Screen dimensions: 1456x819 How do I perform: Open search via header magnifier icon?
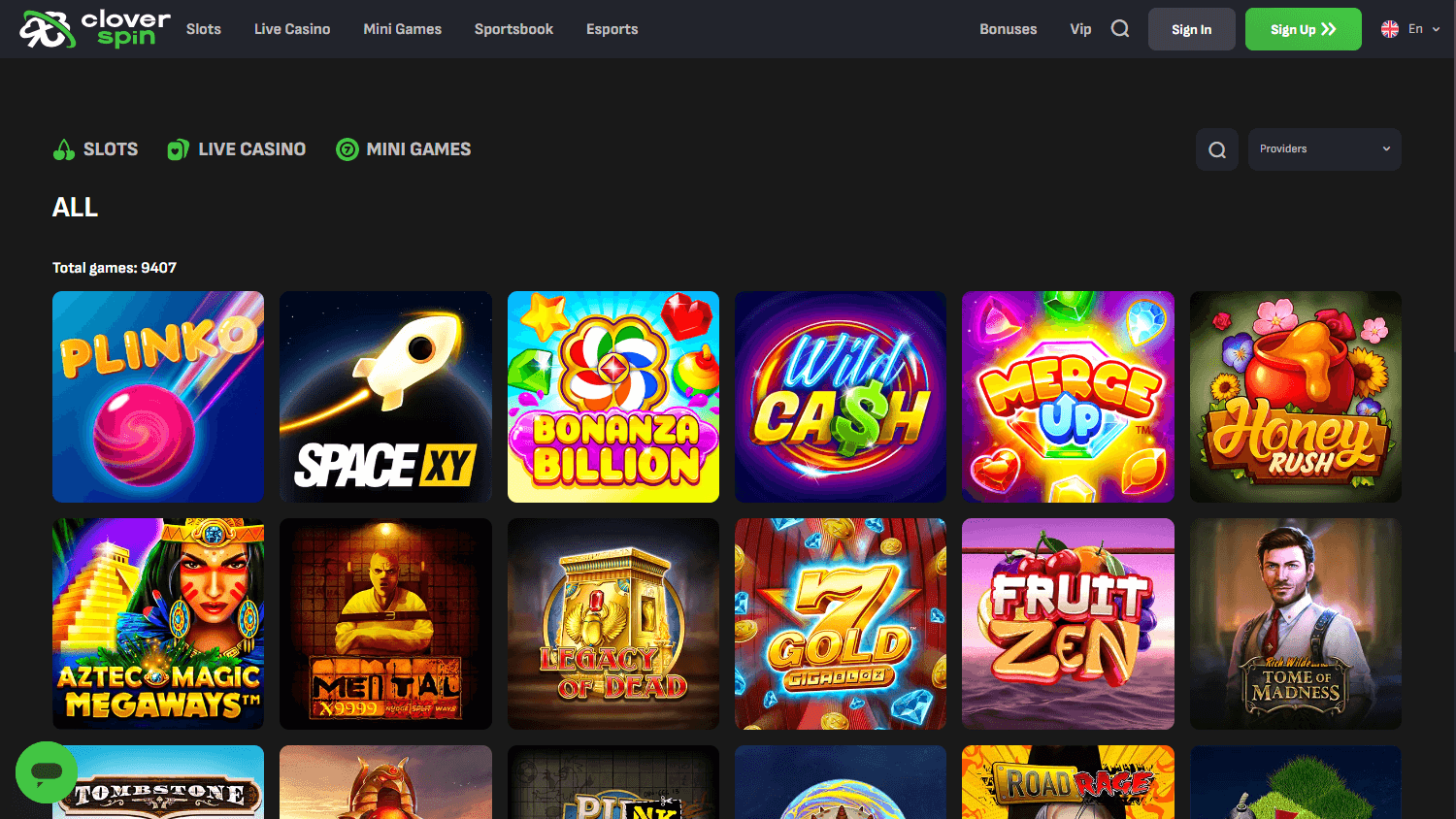click(x=1120, y=29)
